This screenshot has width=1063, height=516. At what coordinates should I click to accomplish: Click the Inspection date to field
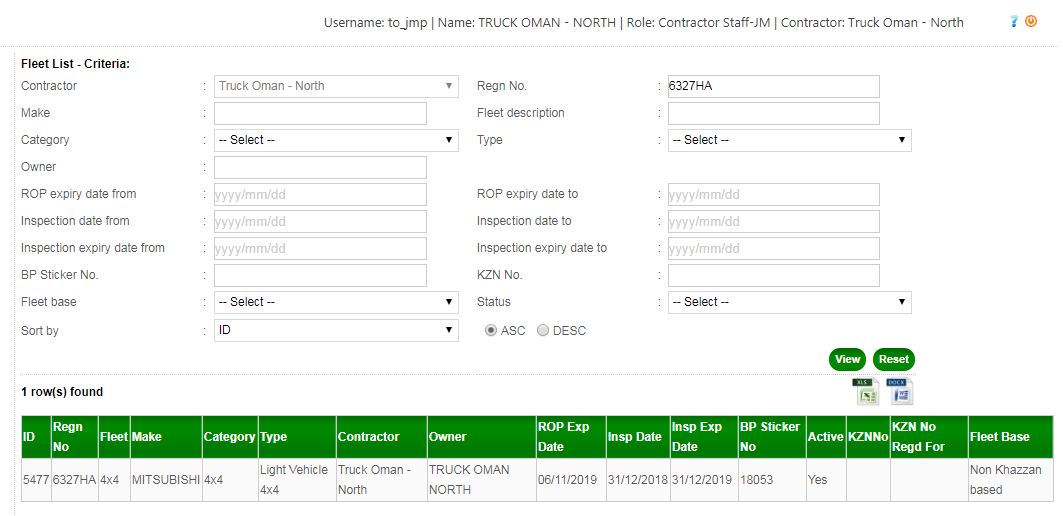pos(773,221)
